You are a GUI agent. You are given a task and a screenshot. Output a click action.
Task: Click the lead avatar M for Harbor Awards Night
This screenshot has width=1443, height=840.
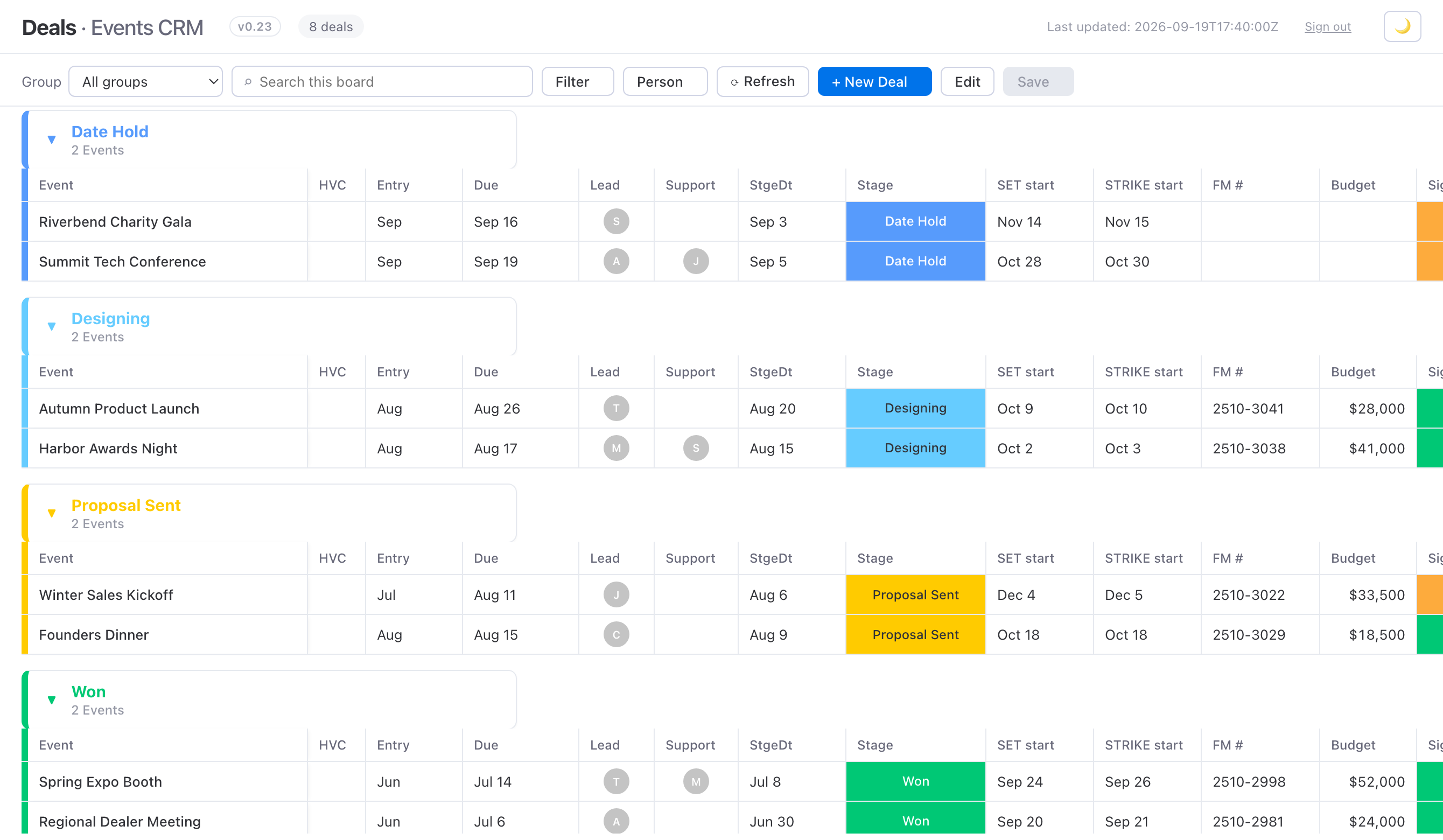(616, 449)
